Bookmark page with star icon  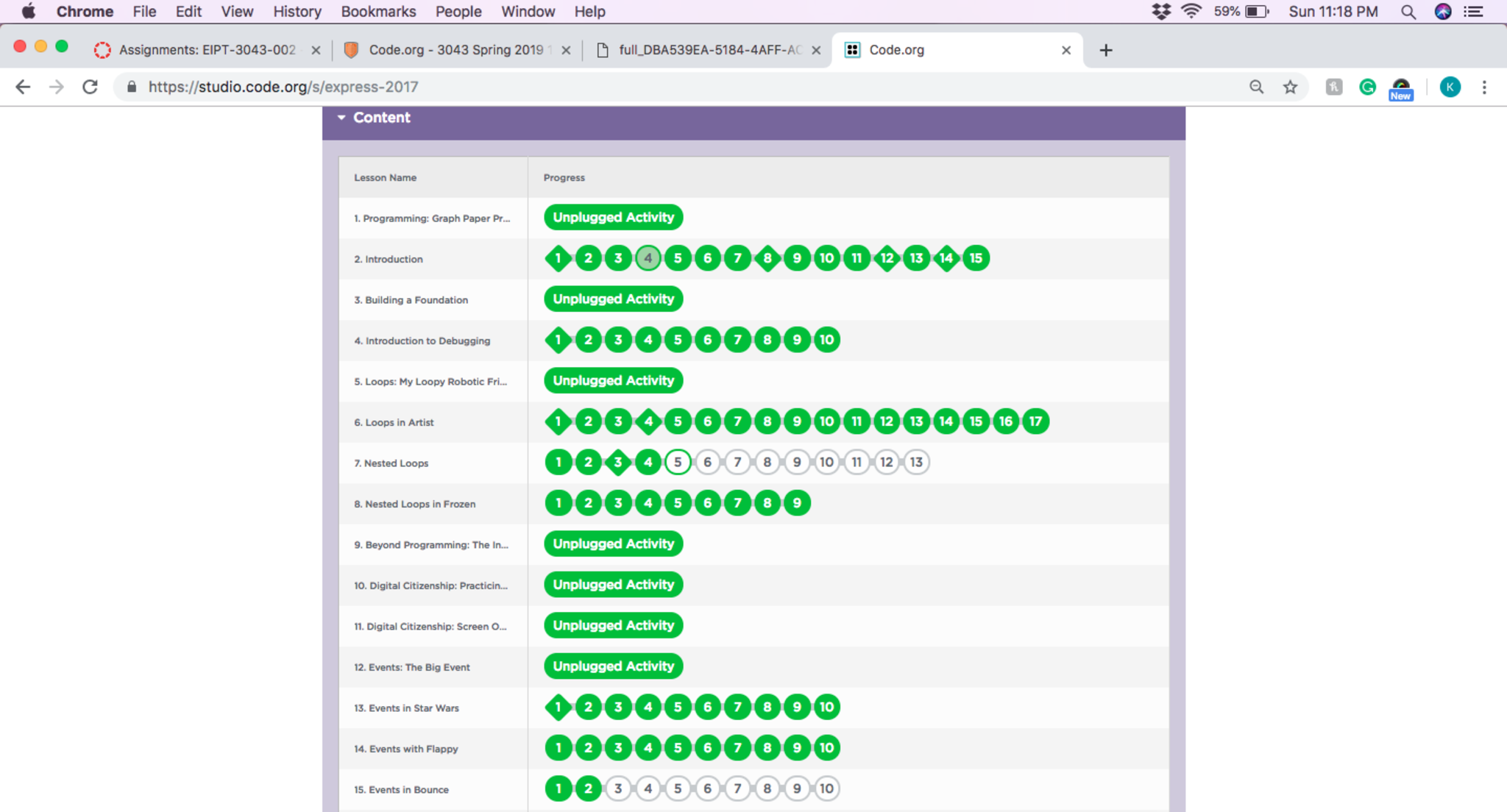tap(1290, 87)
